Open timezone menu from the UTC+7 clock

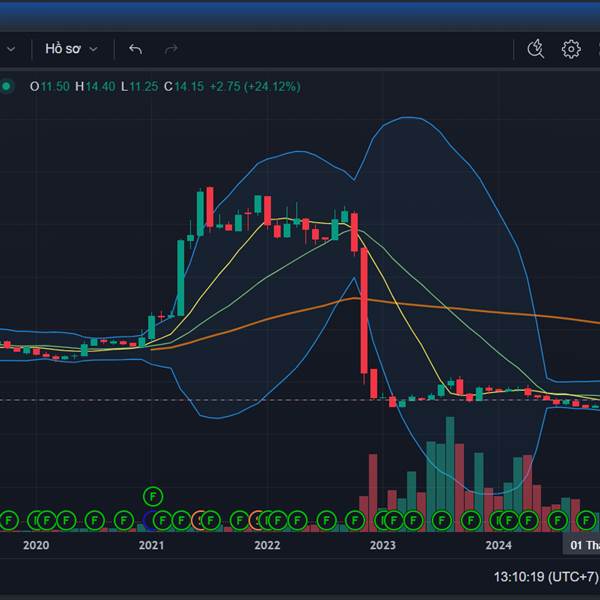(546, 577)
